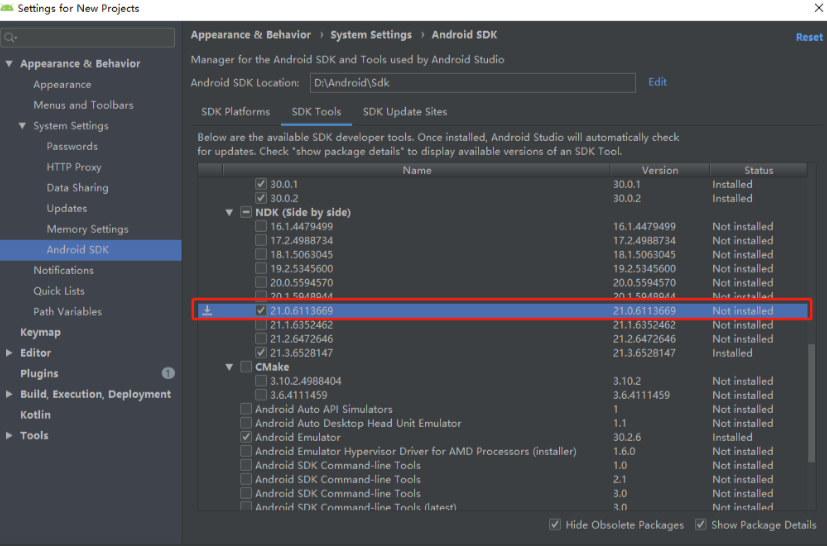Click the Plugins update count badge
Screen dimensions: 827x546
[x=168, y=373]
